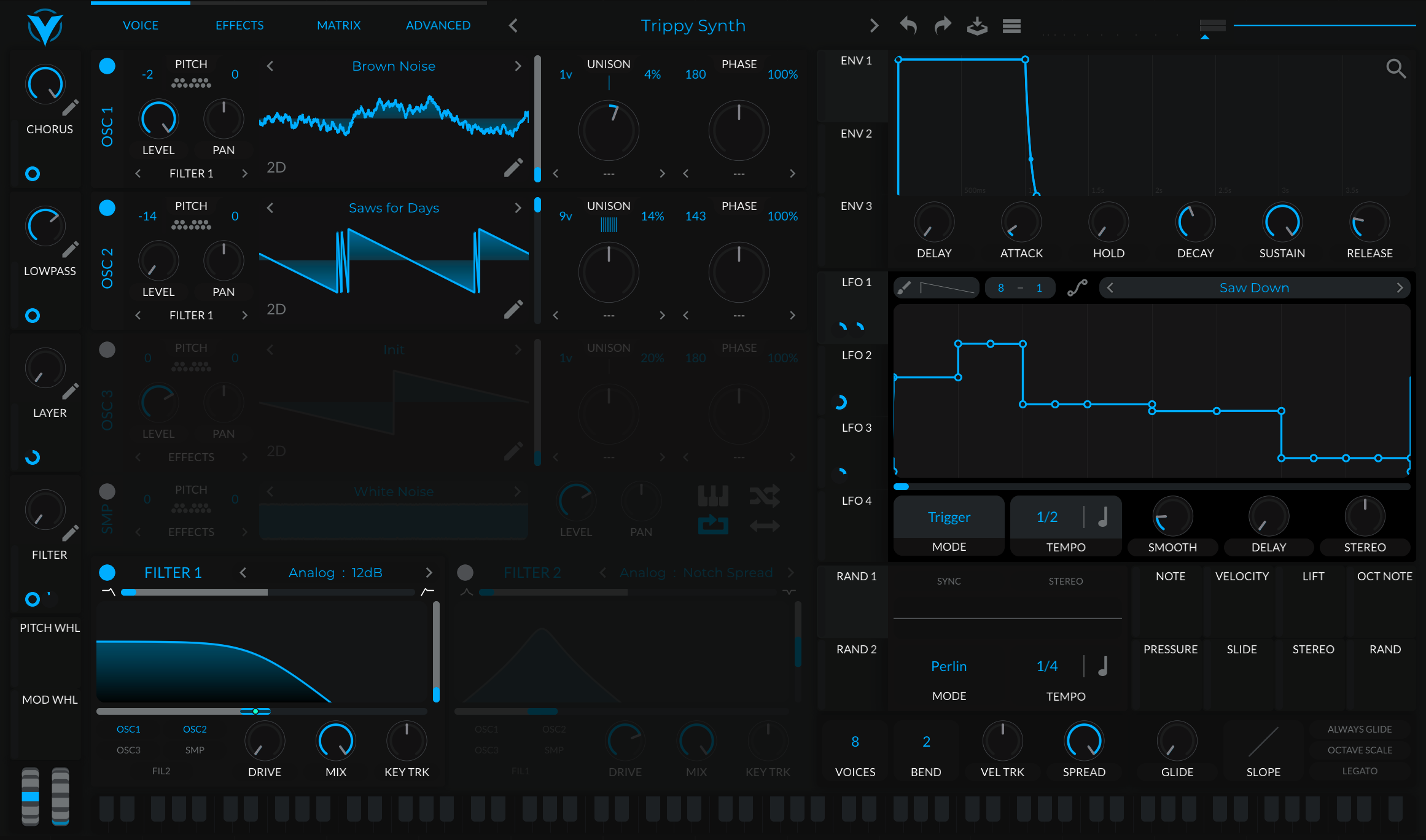This screenshot has width=1426, height=840.
Task: Go to the previous preset with left chevron
Action: click(x=513, y=25)
